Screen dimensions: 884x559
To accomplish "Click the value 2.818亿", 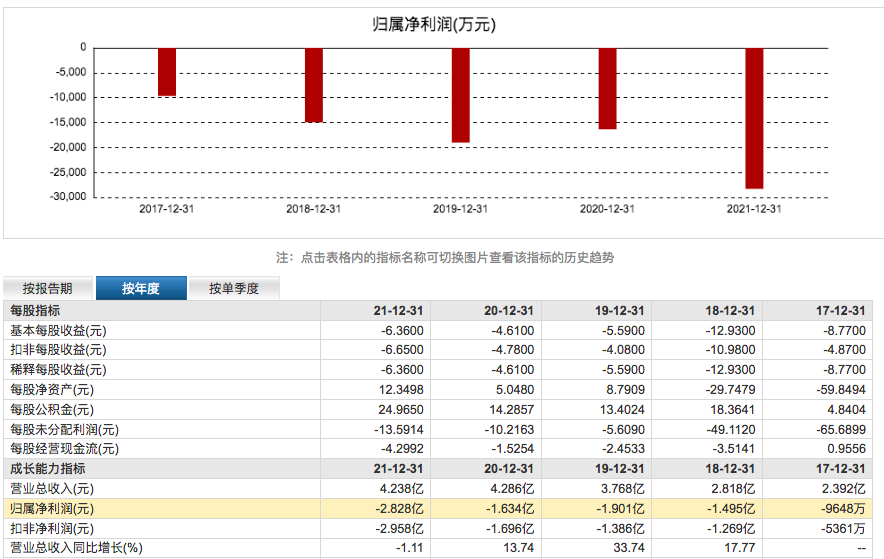I will coord(733,489).
